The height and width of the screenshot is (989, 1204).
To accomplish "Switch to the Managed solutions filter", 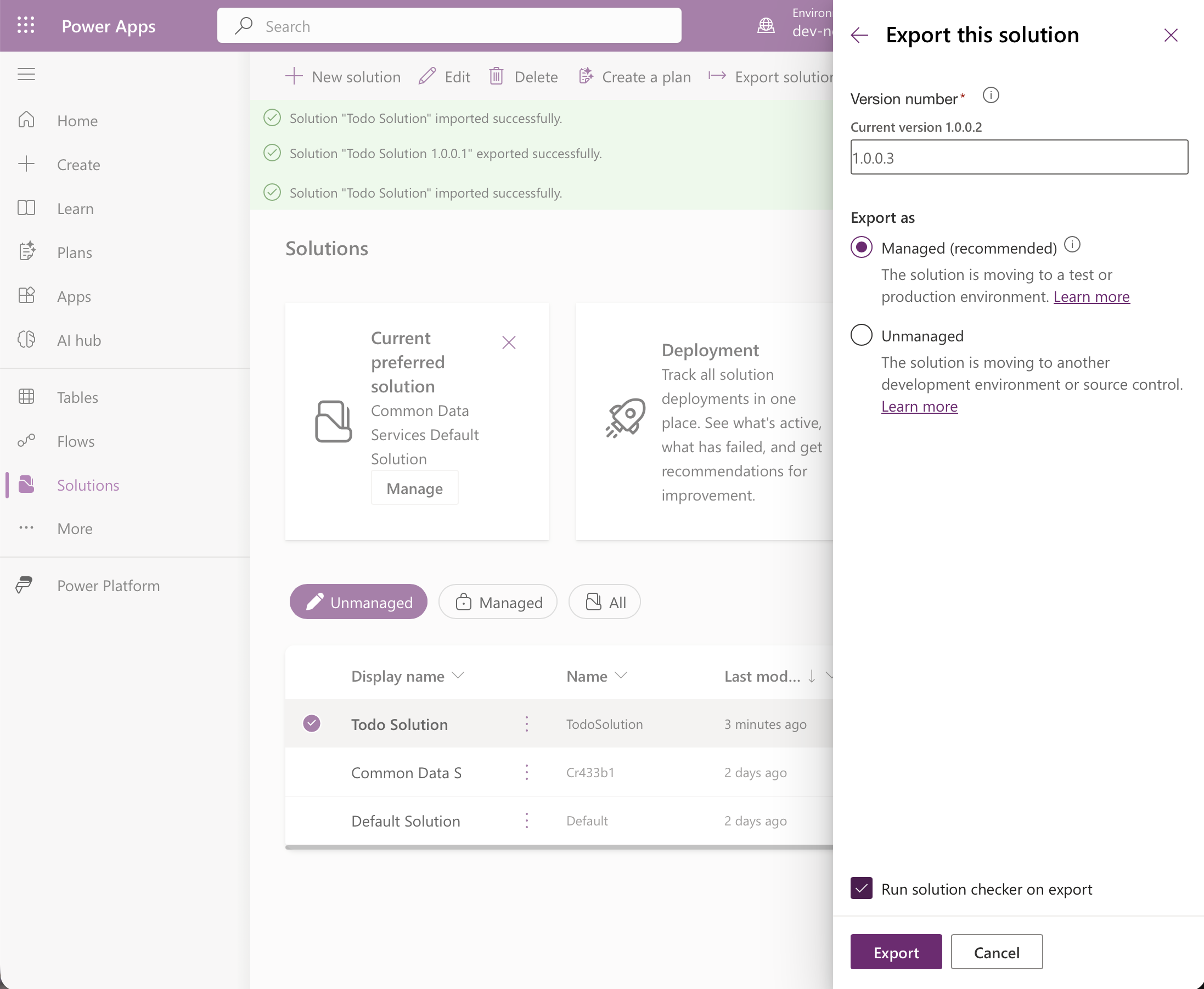I will pos(498,602).
